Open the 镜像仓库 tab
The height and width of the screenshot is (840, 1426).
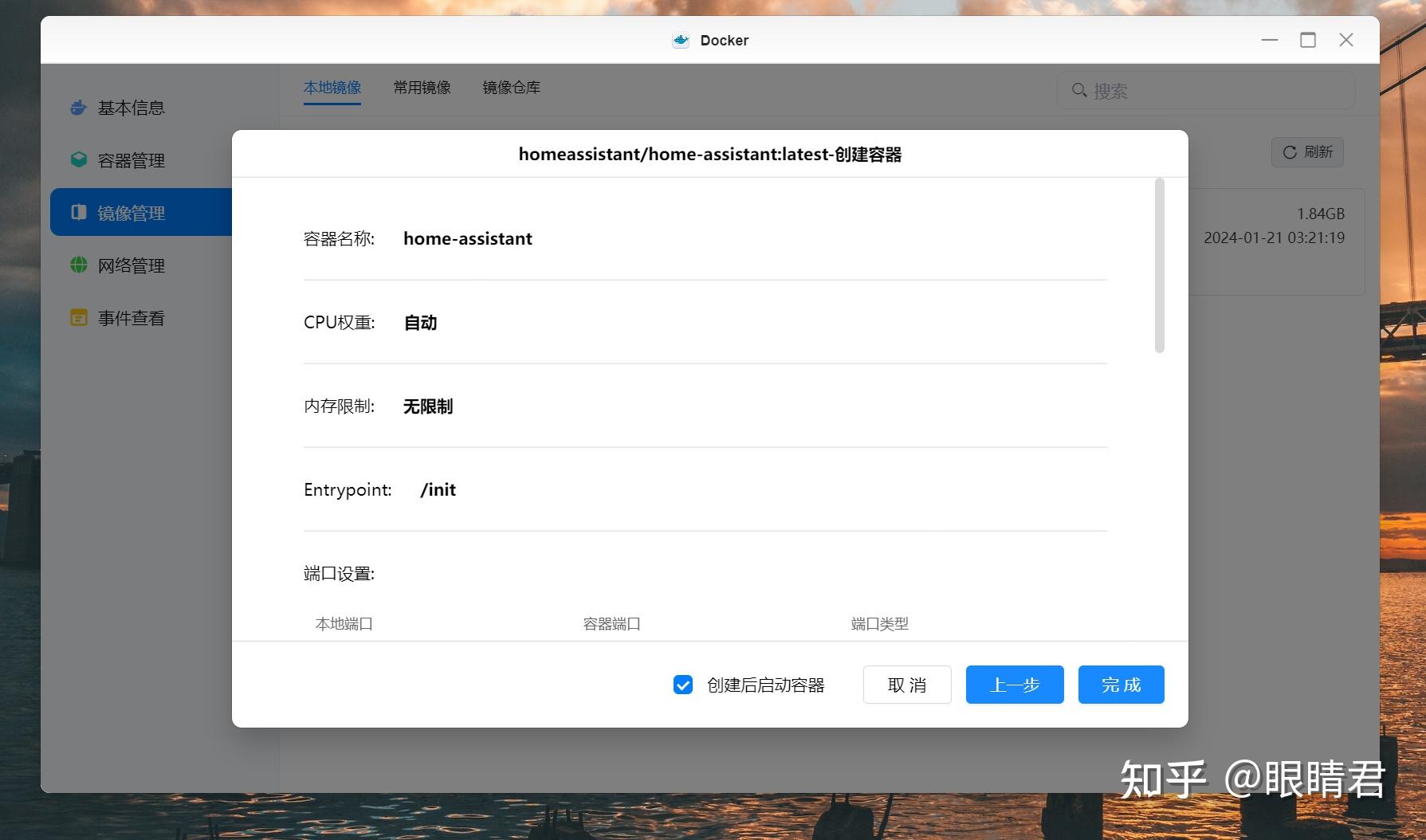(x=510, y=88)
